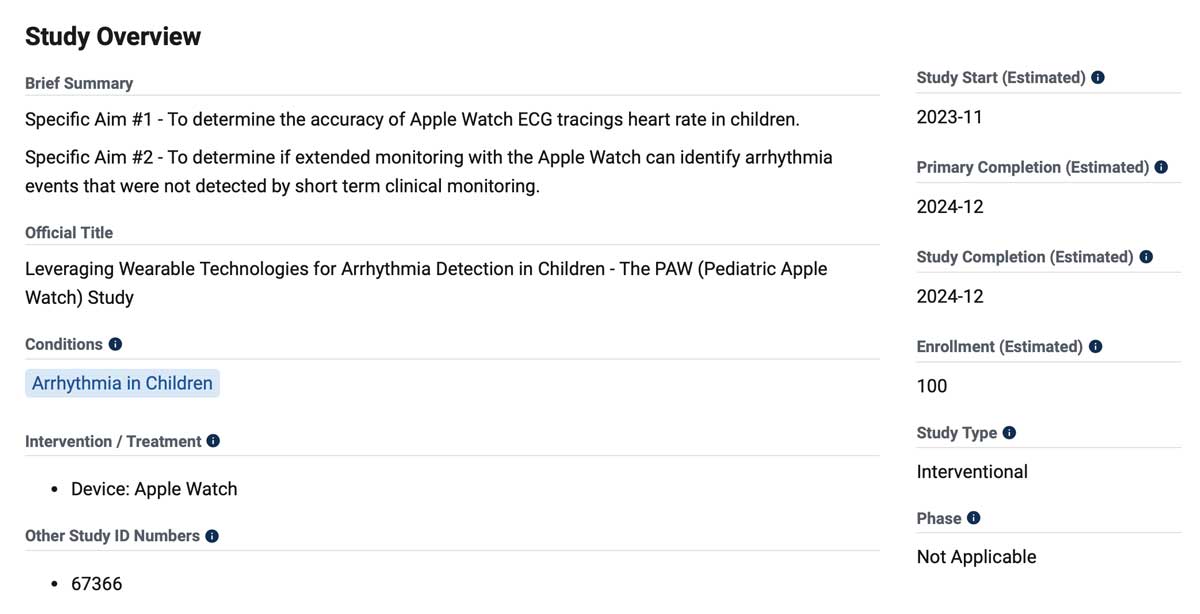This screenshot has width=1200, height=614.
Task: Select the Arrhythmia in Children condition tag
Action: [x=122, y=383]
